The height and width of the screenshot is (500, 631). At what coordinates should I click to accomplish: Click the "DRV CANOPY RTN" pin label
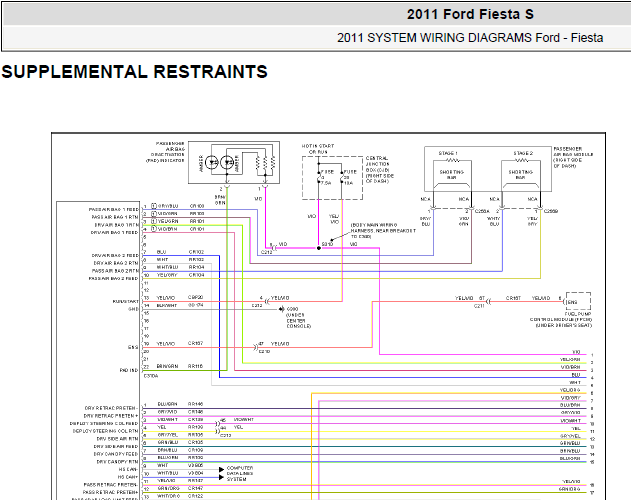pos(117,462)
